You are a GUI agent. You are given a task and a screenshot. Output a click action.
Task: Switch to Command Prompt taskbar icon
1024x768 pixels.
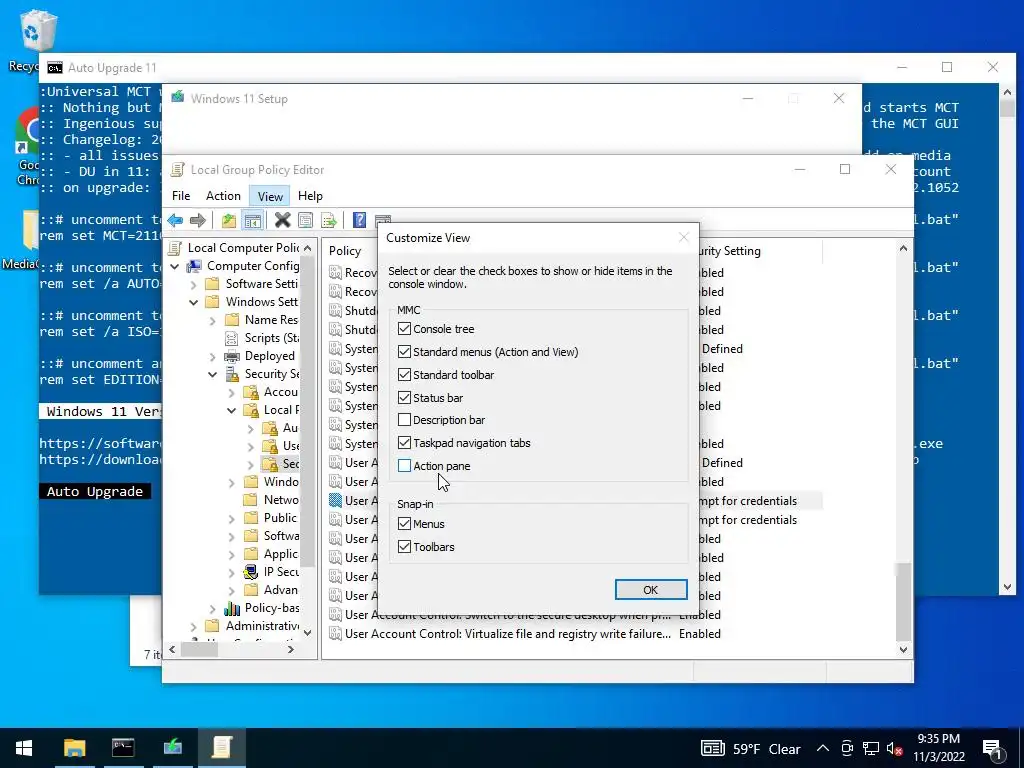[123, 748]
